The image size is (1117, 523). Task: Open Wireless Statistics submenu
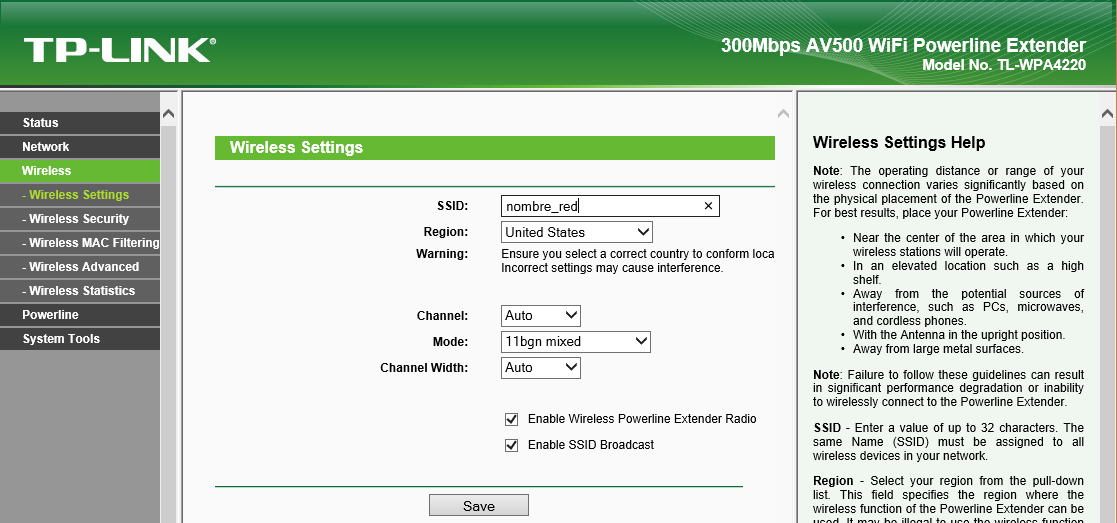coord(80,291)
